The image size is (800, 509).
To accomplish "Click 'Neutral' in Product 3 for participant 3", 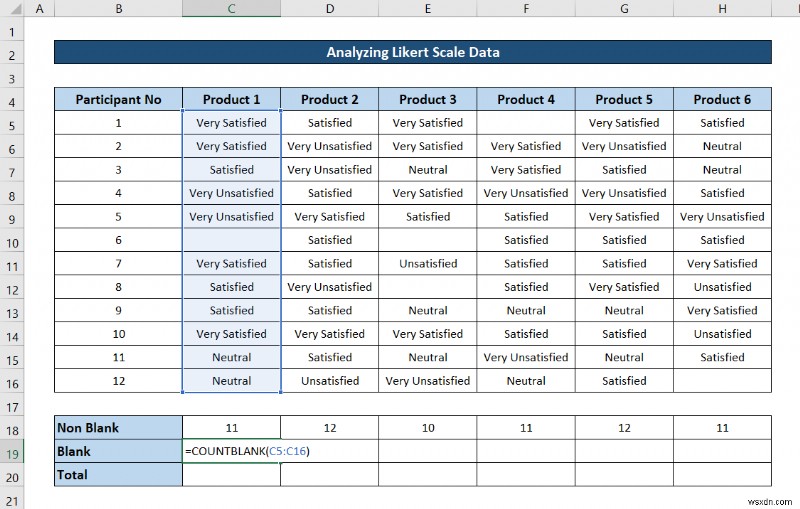I will 428,169.
